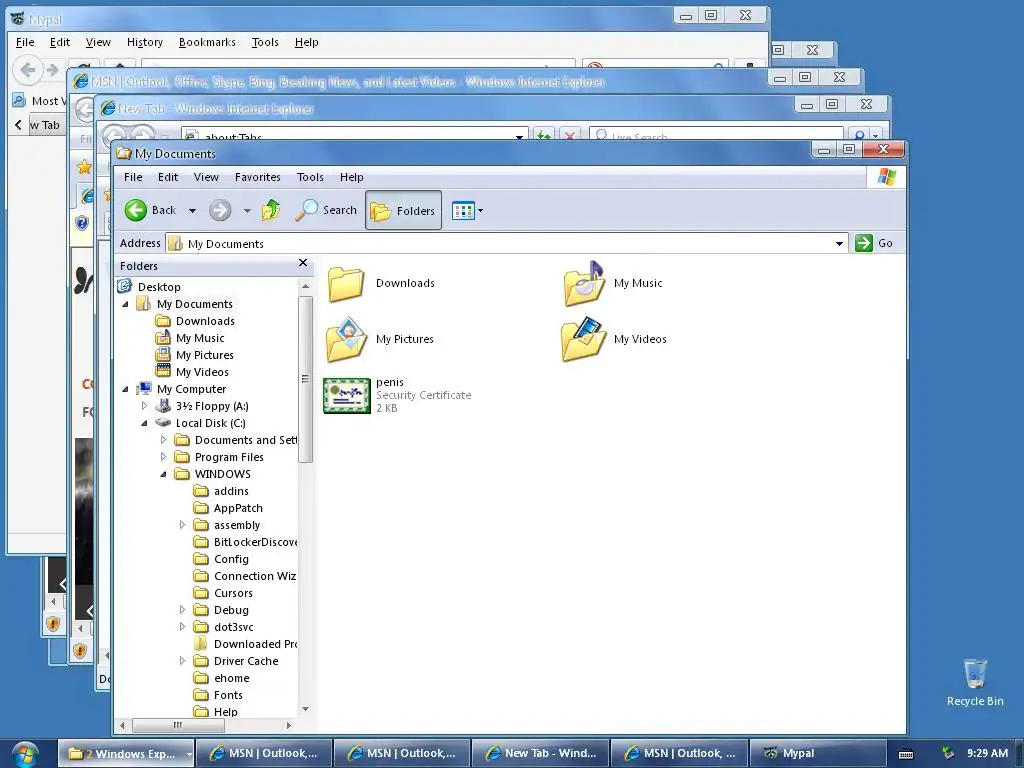Select My Videos in the folder tree

pyautogui.click(x=202, y=372)
